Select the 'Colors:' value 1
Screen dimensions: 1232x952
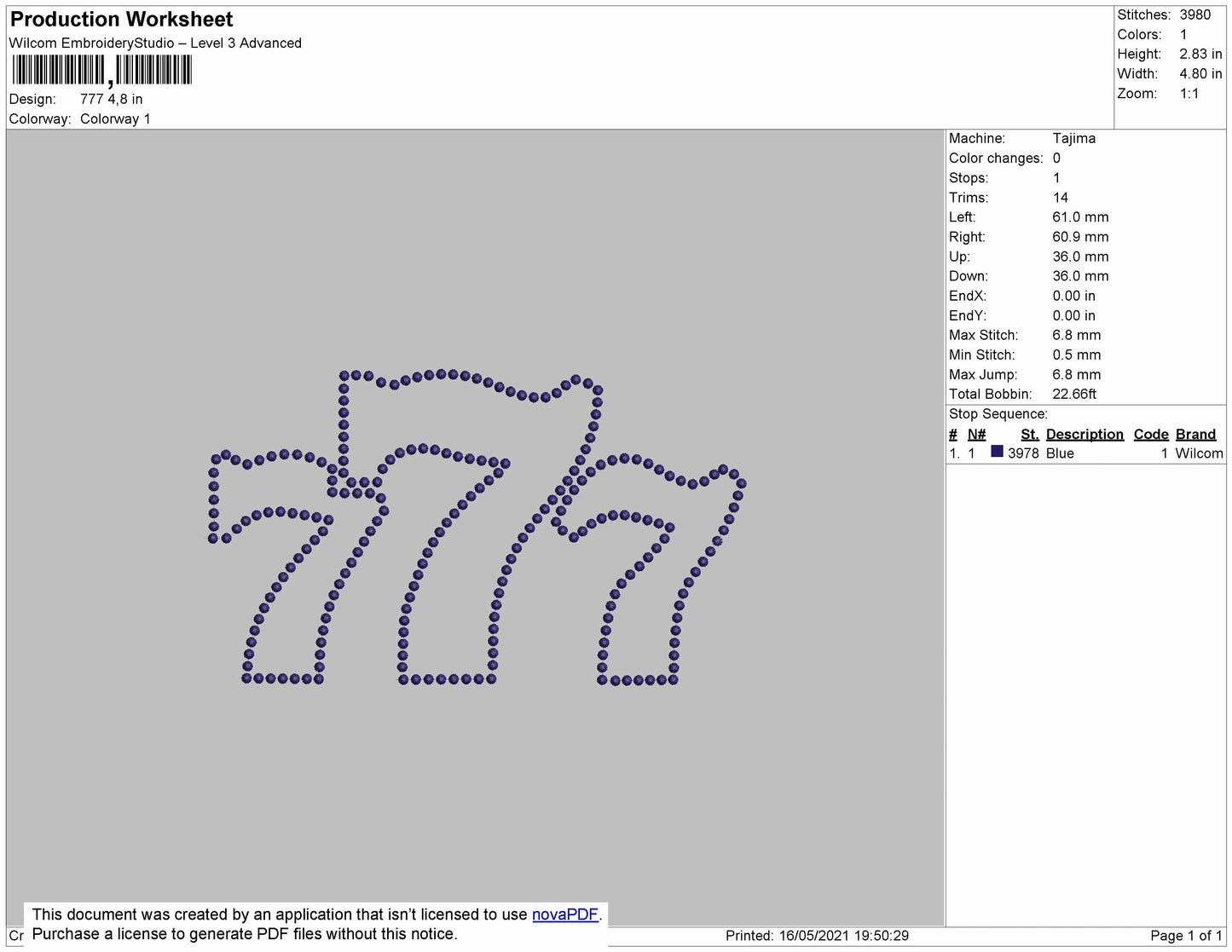click(1183, 34)
